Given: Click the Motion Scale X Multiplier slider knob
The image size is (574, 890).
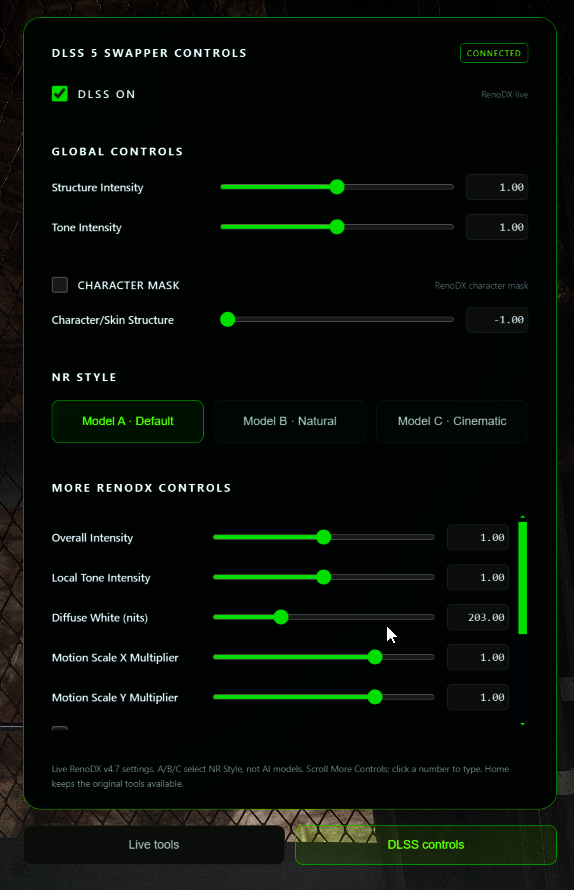Looking at the screenshot, I should (375, 657).
